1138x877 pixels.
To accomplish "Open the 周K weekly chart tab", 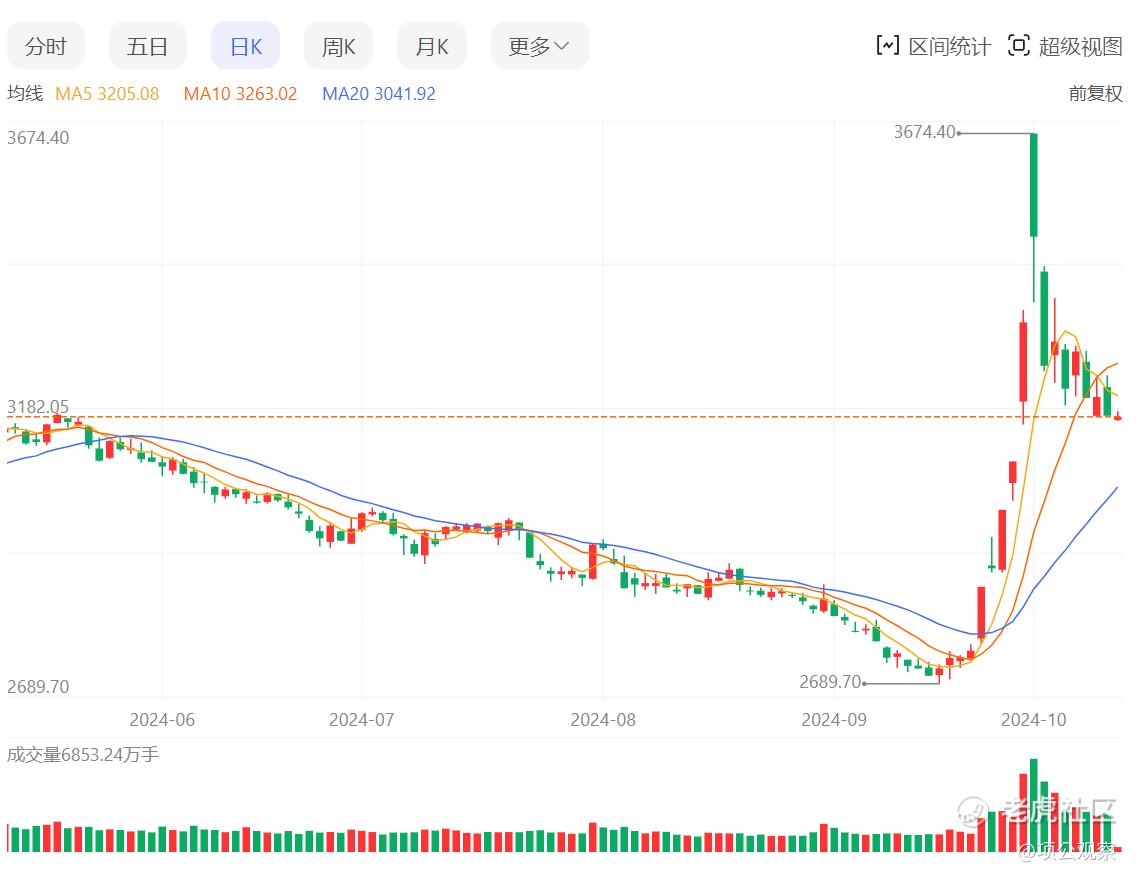I will 338,46.
